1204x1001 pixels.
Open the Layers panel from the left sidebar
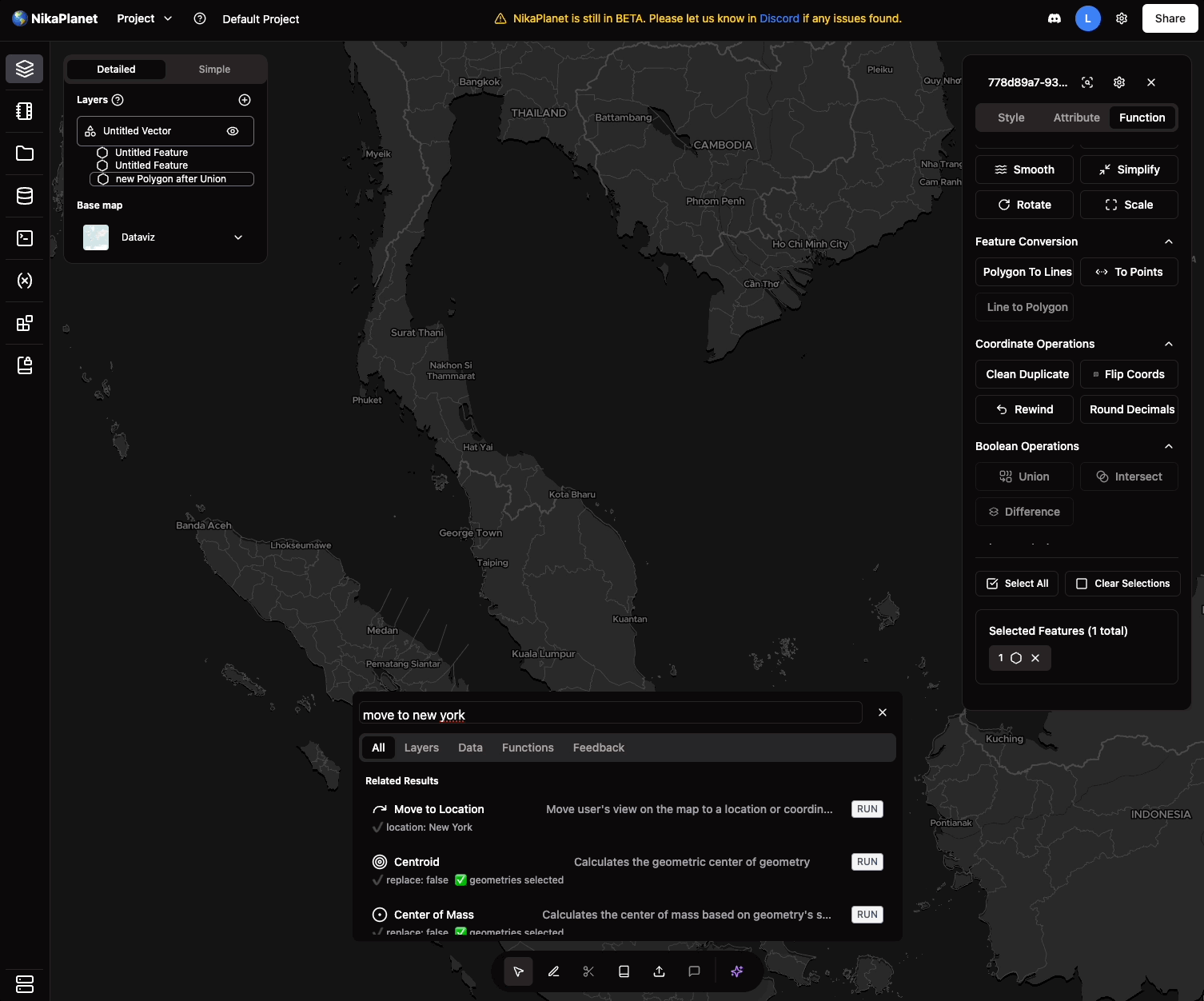click(x=25, y=69)
